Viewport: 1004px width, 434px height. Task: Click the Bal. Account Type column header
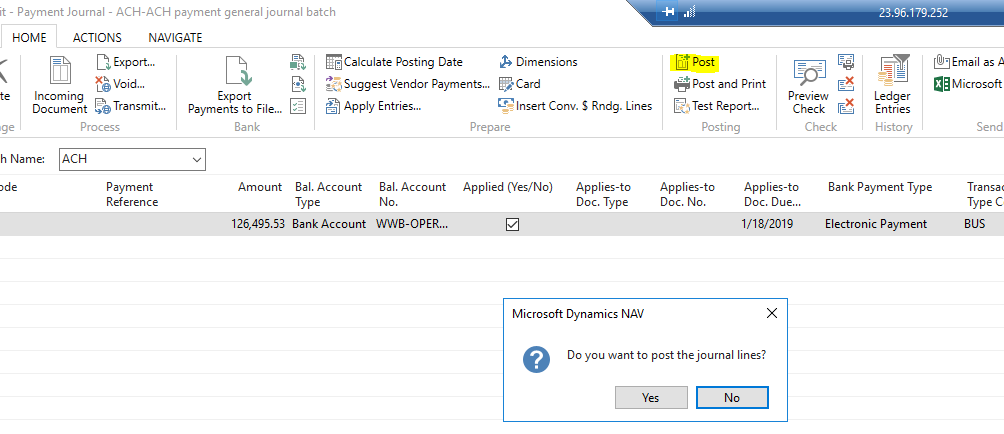pyautogui.click(x=328, y=195)
